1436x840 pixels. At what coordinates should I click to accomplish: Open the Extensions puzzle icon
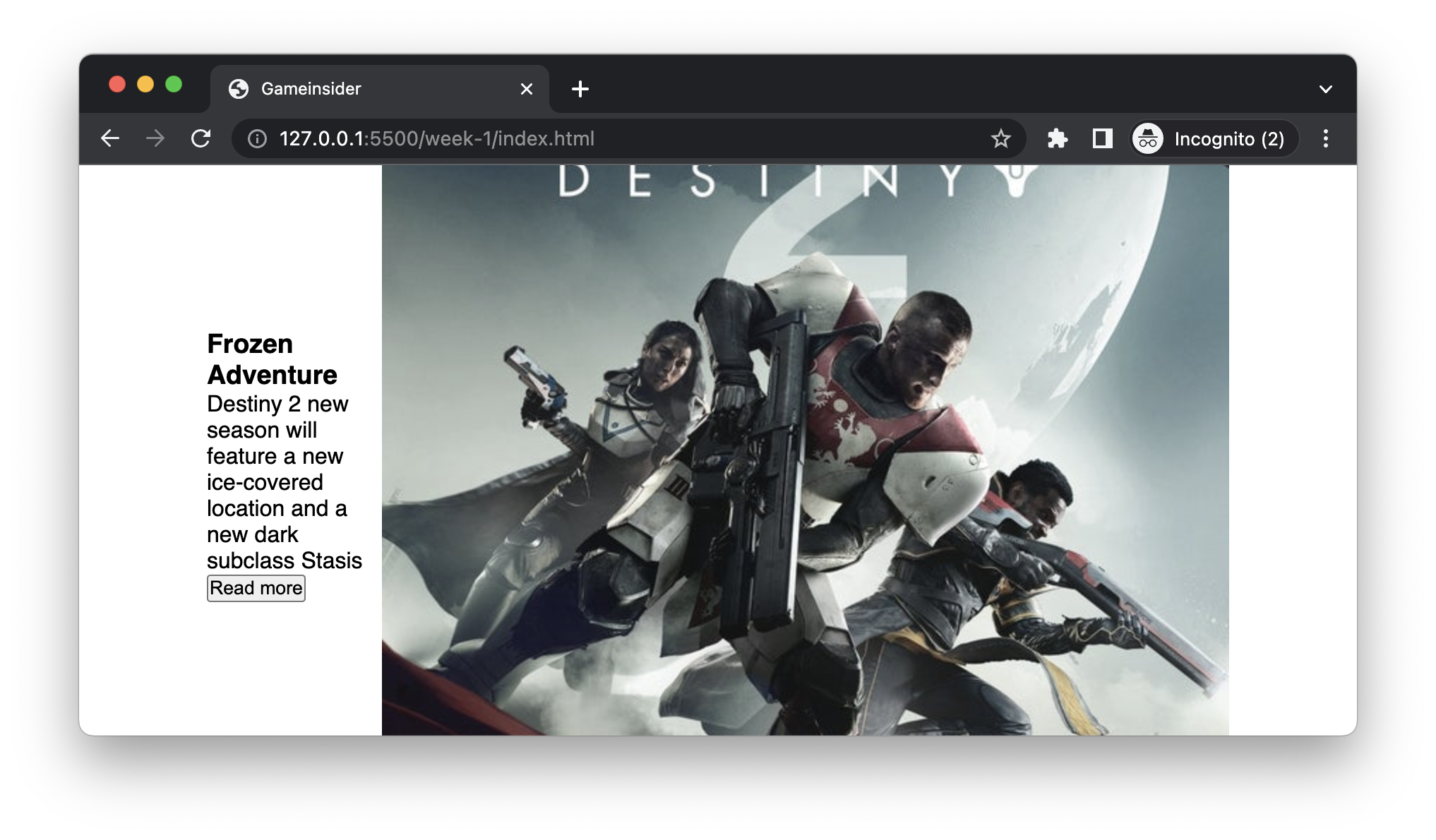tap(1057, 139)
